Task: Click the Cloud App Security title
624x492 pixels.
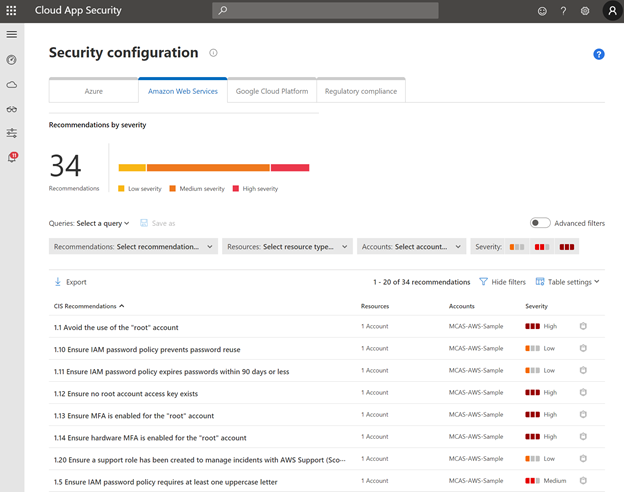Action: (78, 10)
